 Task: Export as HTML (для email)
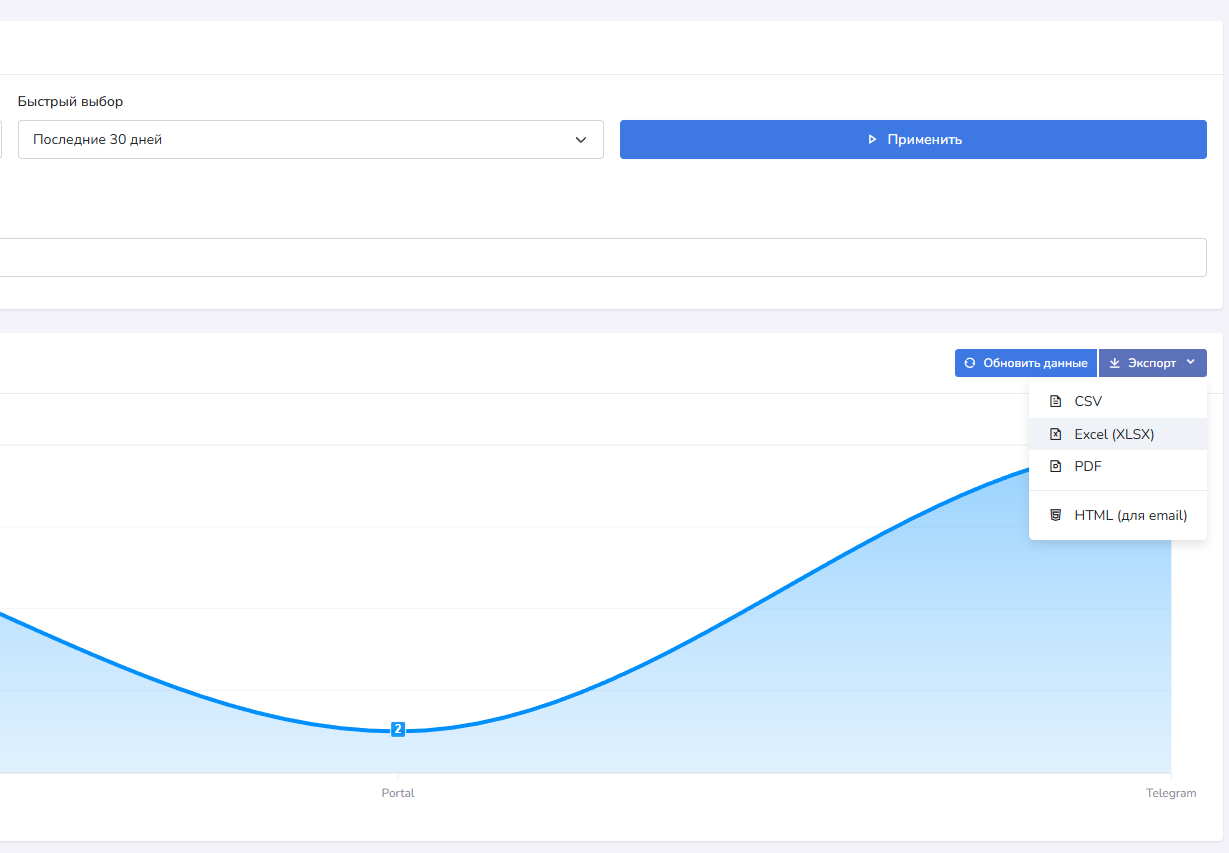(x=1130, y=516)
